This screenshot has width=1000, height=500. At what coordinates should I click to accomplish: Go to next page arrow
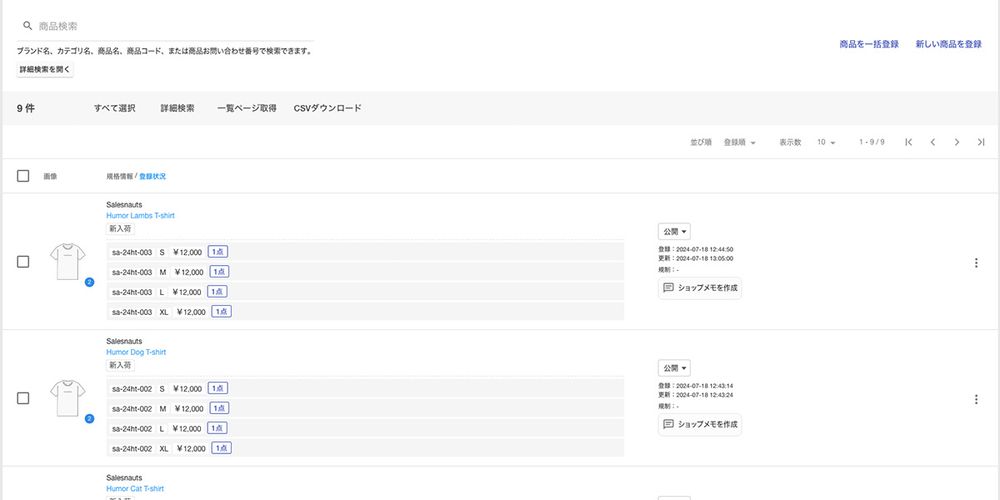[x=957, y=142]
